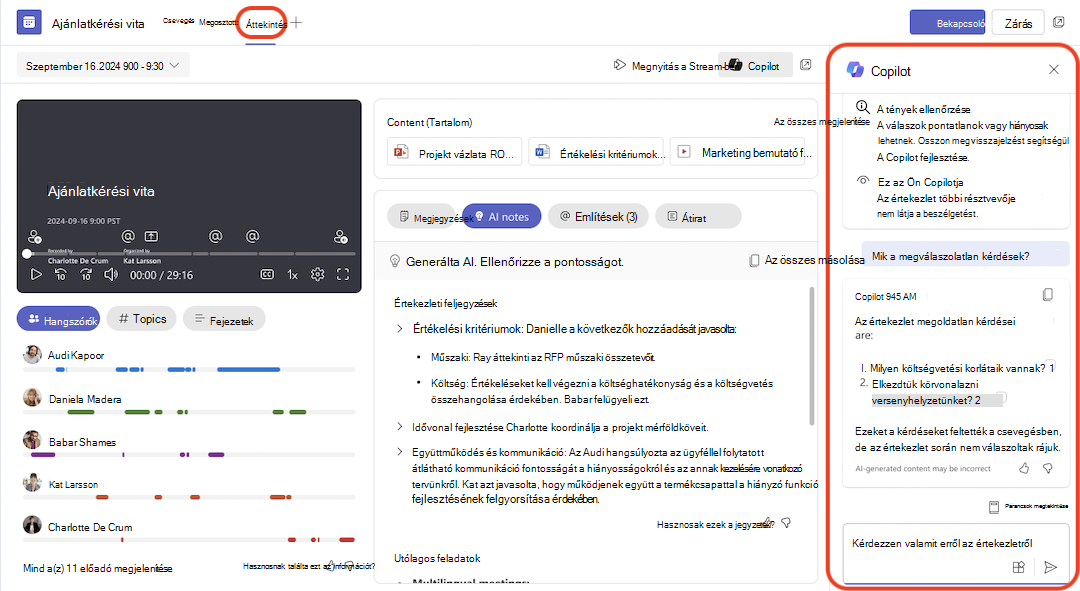Open the Projekt vázlata PowerPoint file
Viewport: 1080px width, 591px height.
coord(455,153)
